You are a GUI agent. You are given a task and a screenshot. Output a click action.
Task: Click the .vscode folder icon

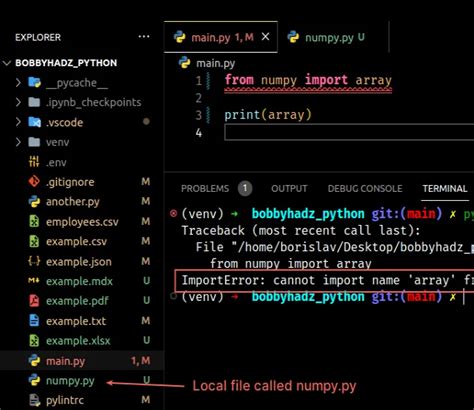pyautogui.click(x=34, y=122)
